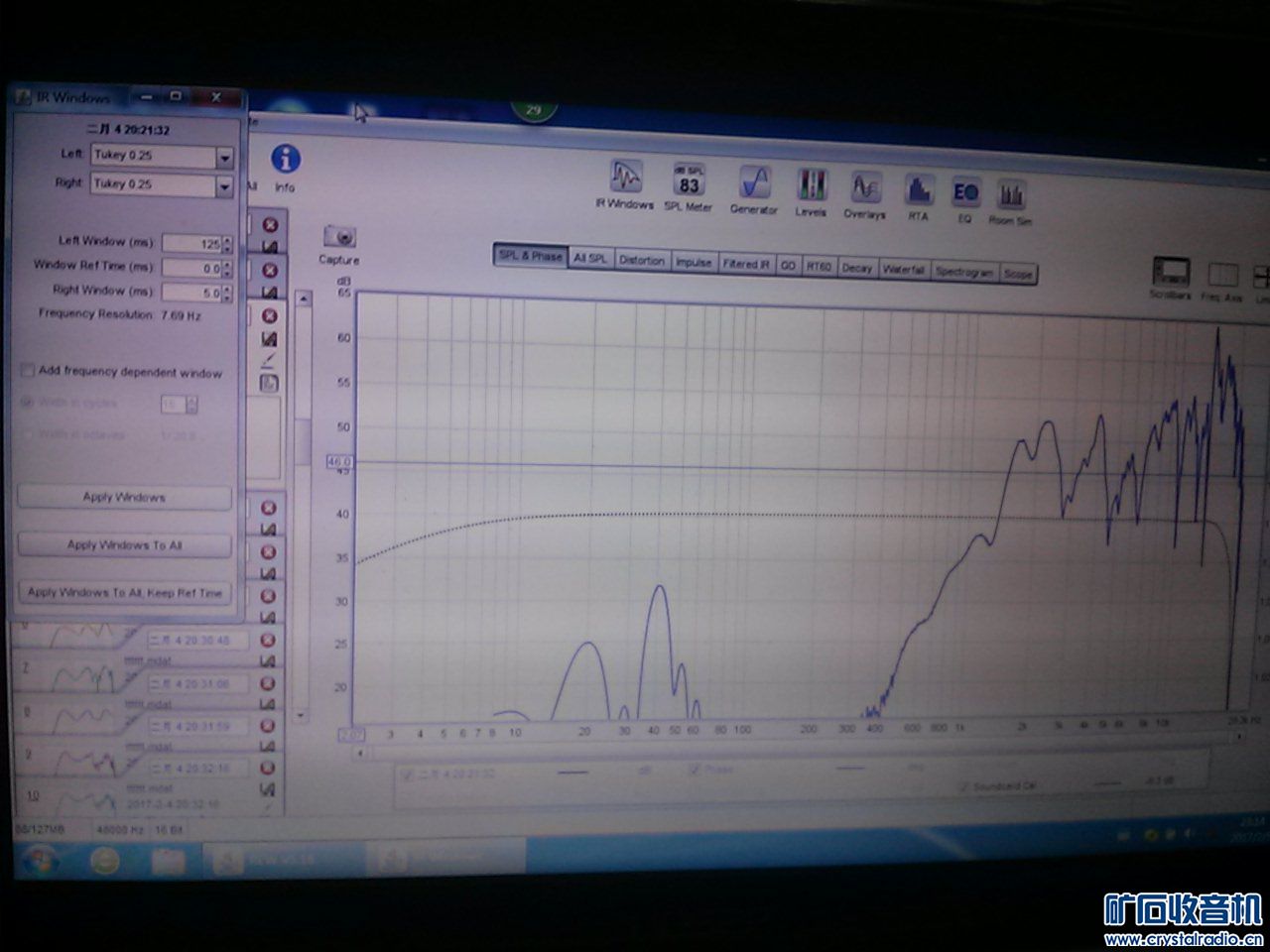Image resolution: width=1270 pixels, height=952 pixels.
Task: Remove the measurement dated 4 20:30:48
Action: click(x=267, y=640)
